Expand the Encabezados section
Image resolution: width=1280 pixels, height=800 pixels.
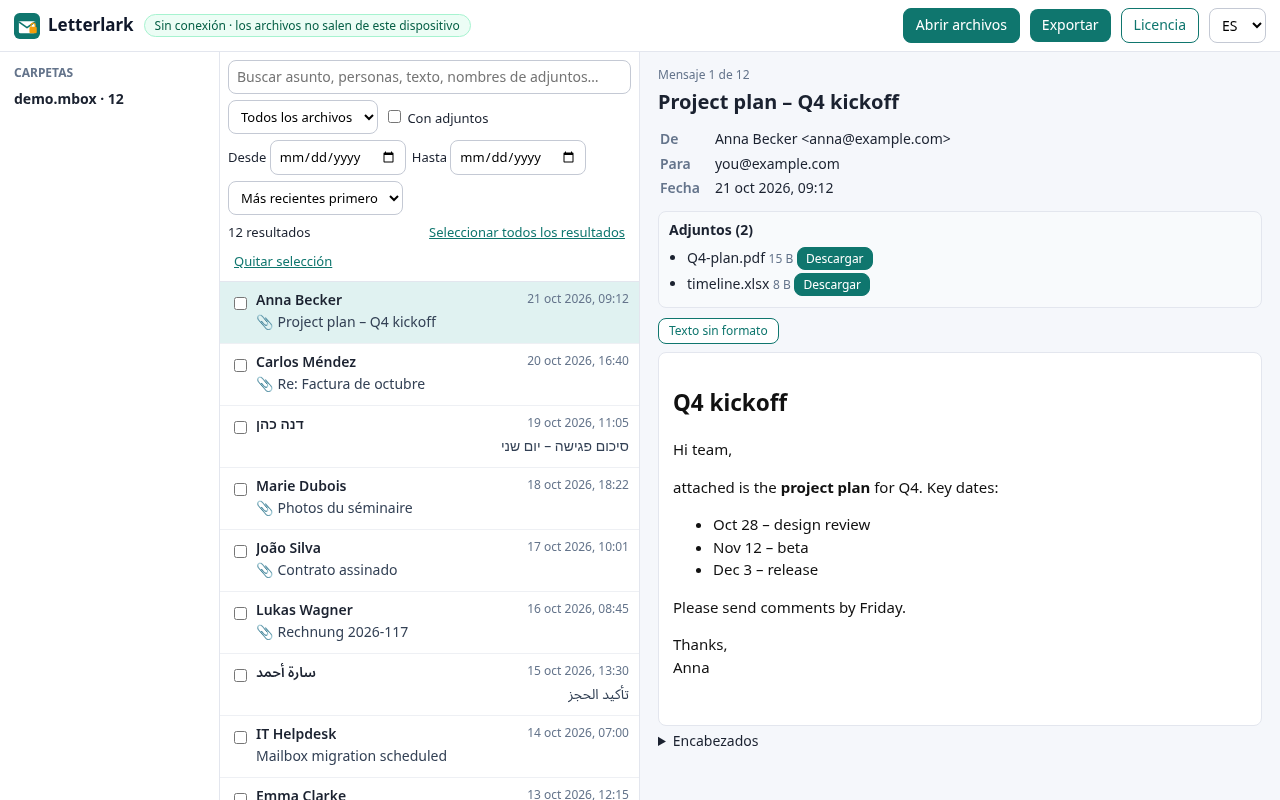[x=708, y=741]
